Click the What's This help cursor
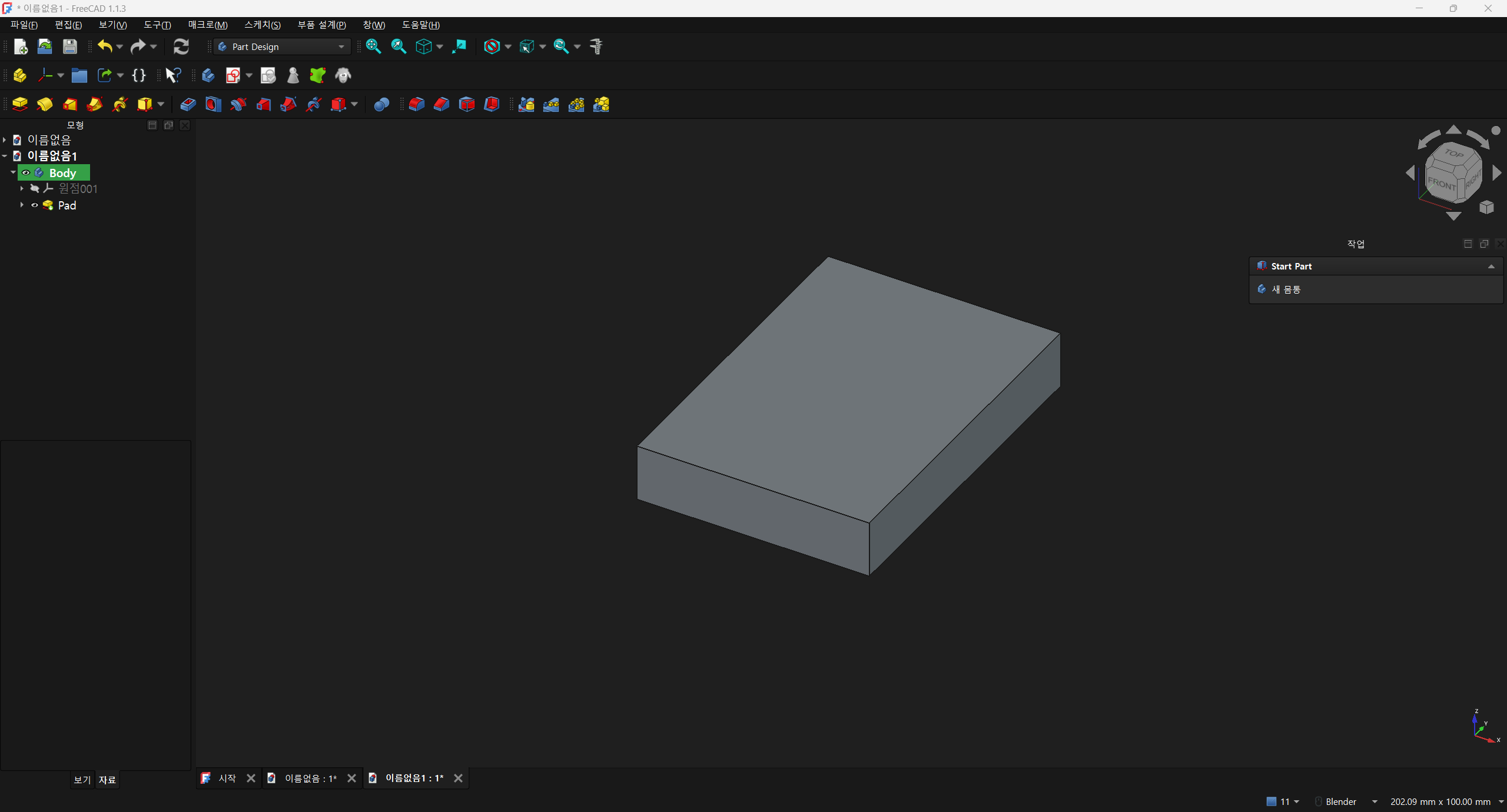Viewport: 1507px width, 812px height. [x=173, y=75]
